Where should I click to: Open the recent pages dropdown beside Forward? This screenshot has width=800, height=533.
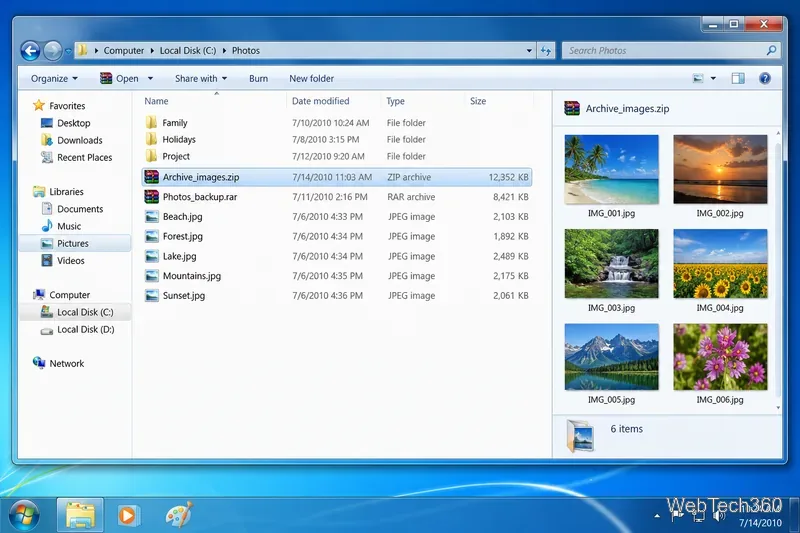click(x=68, y=51)
